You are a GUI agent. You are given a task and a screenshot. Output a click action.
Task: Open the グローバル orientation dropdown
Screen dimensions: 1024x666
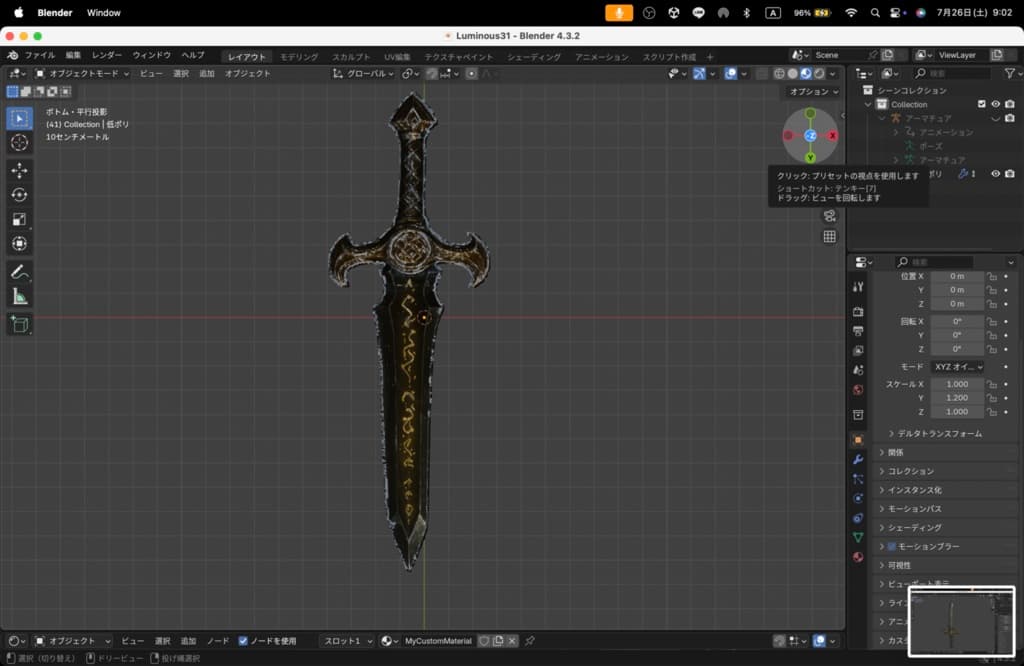(x=365, y=73)
